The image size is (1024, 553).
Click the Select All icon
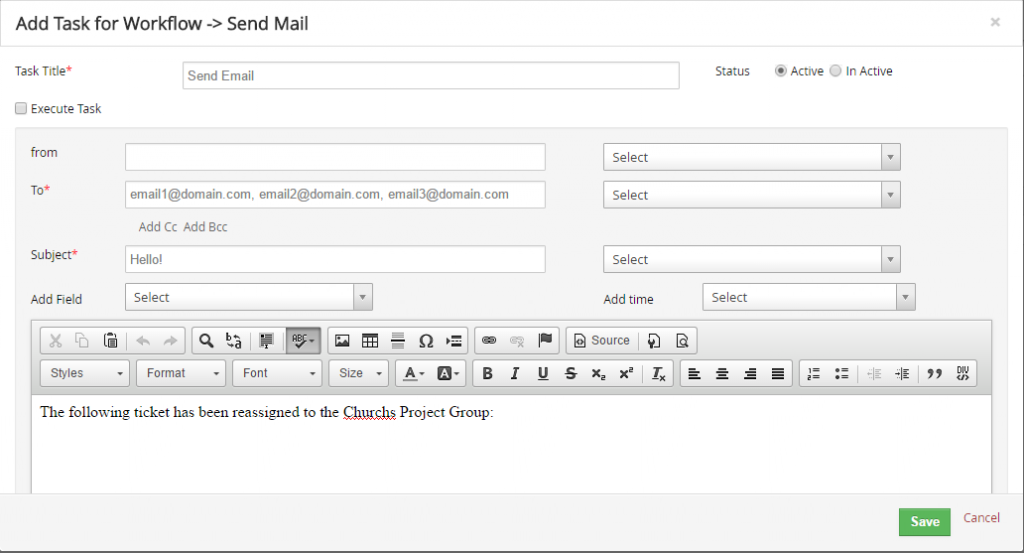[x=266, y=341]
